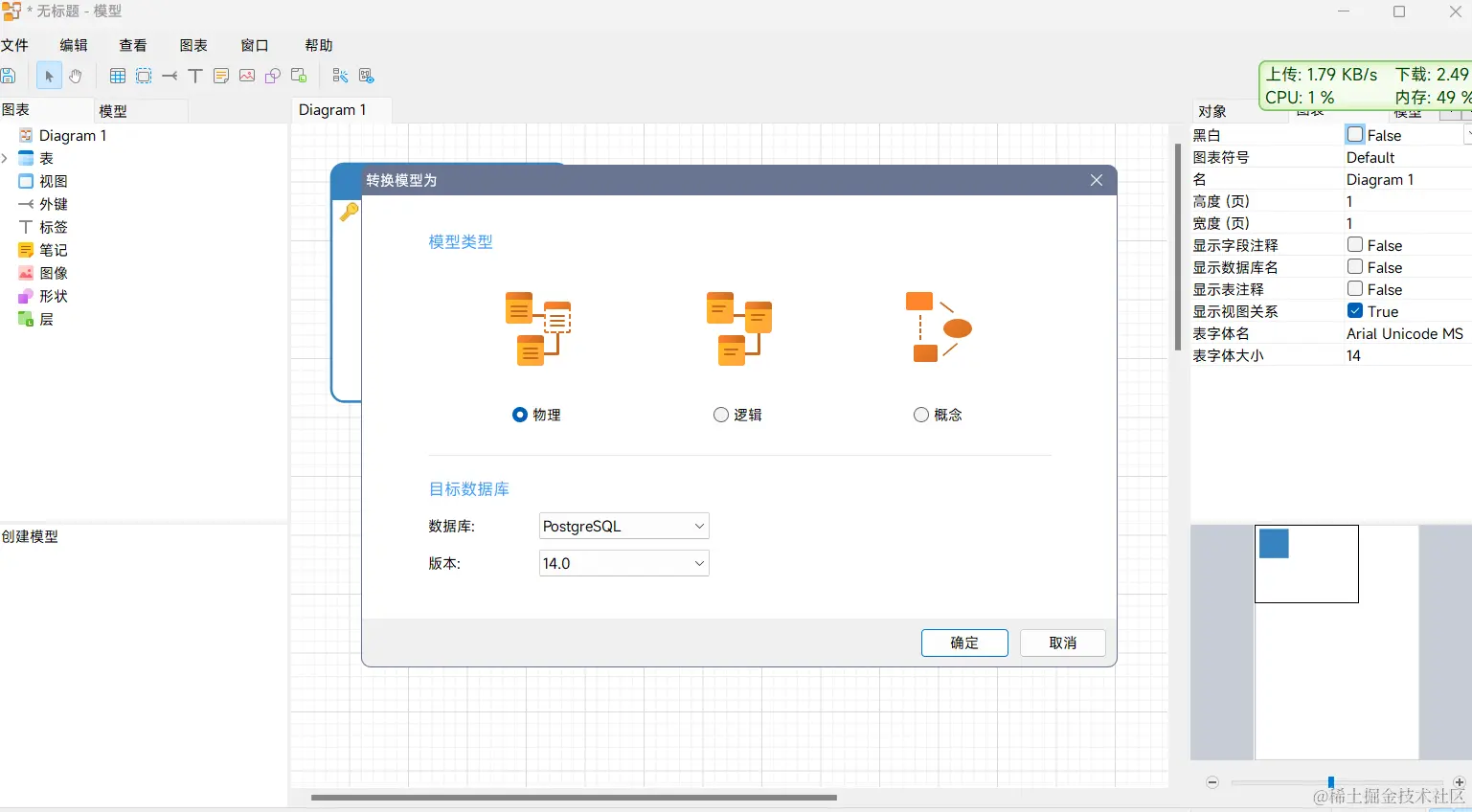Toggle the 显示字段注释 checkbox
This screenshot has width=1472, height=812.
1355,245
